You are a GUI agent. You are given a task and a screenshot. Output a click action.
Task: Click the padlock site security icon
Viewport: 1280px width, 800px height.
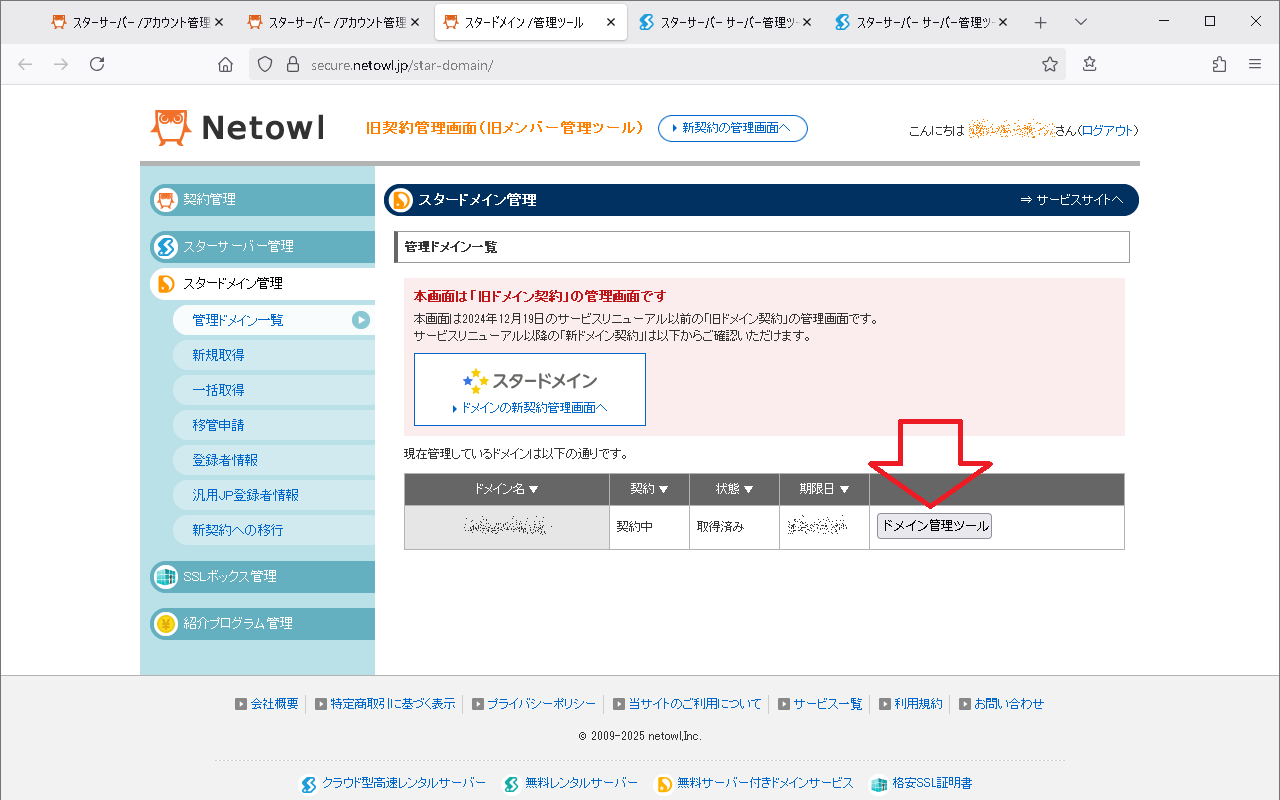click(x=293, y=64)
